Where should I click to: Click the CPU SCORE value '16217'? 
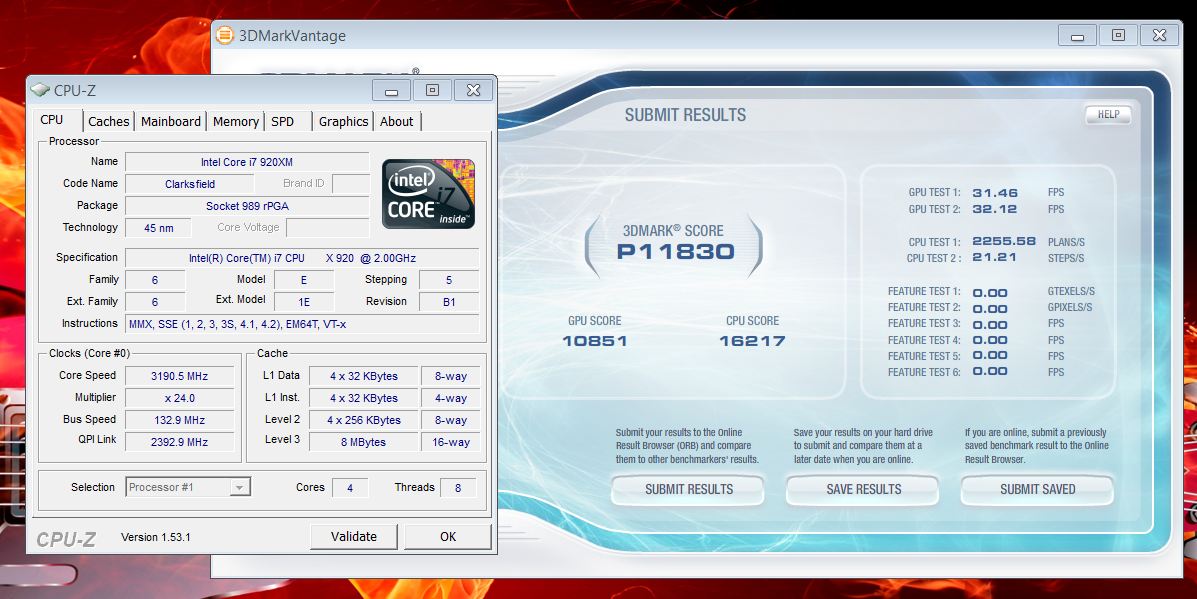[x=752, y=341]
